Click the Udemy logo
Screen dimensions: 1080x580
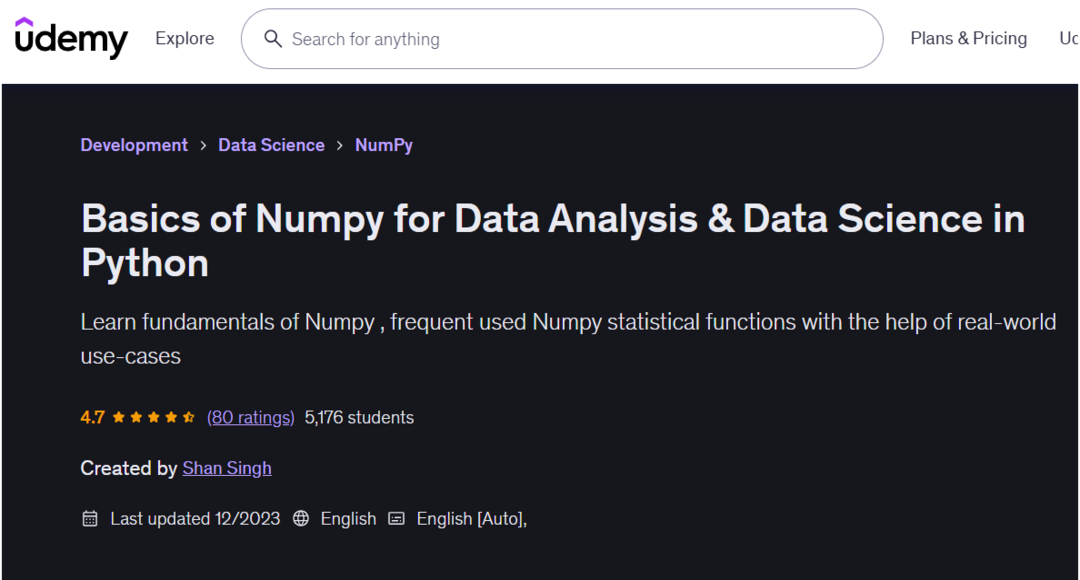pos(71,38)
